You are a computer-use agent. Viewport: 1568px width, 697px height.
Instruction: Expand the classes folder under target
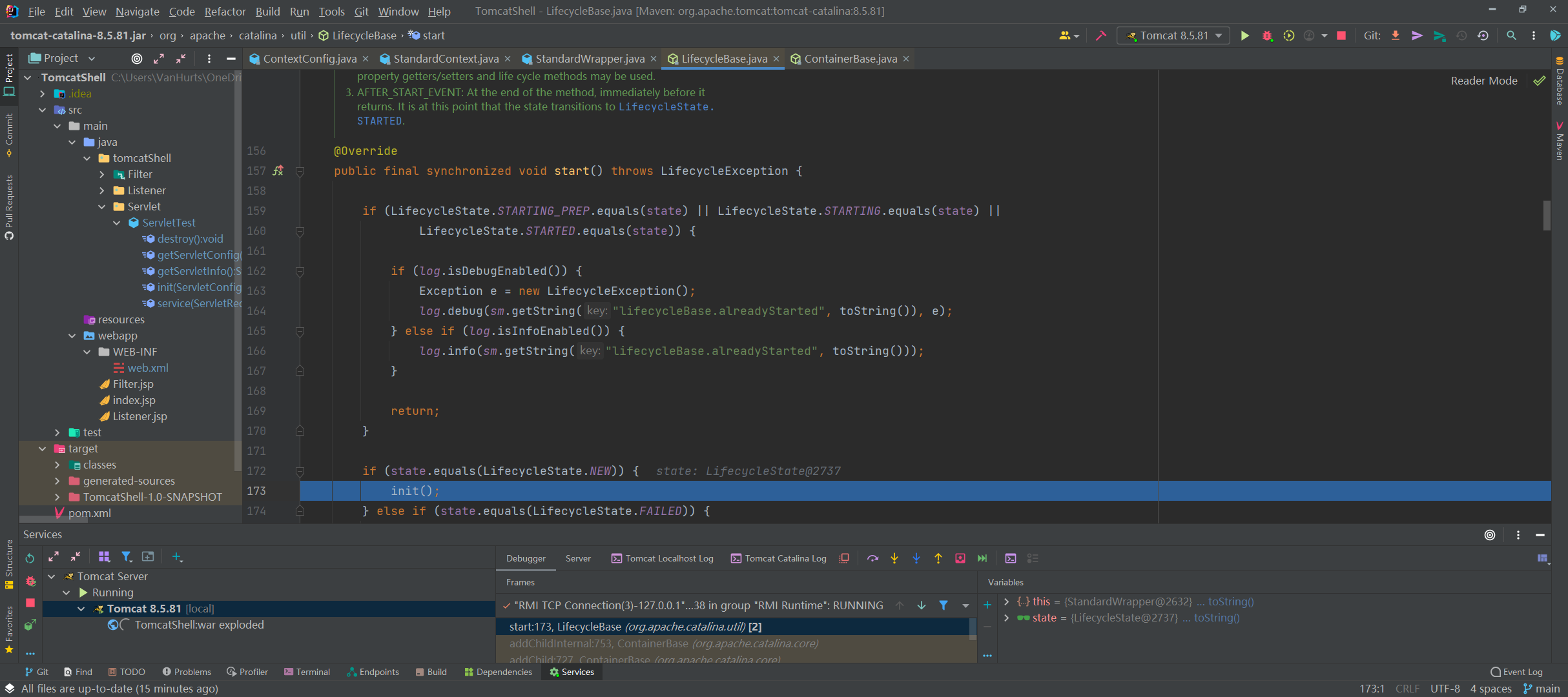point(57,464)
